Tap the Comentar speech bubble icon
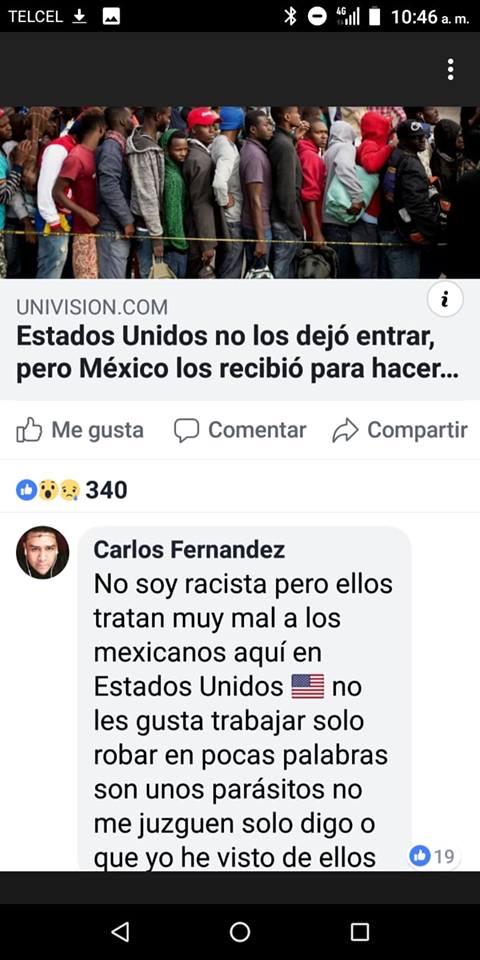 point(187,430)
